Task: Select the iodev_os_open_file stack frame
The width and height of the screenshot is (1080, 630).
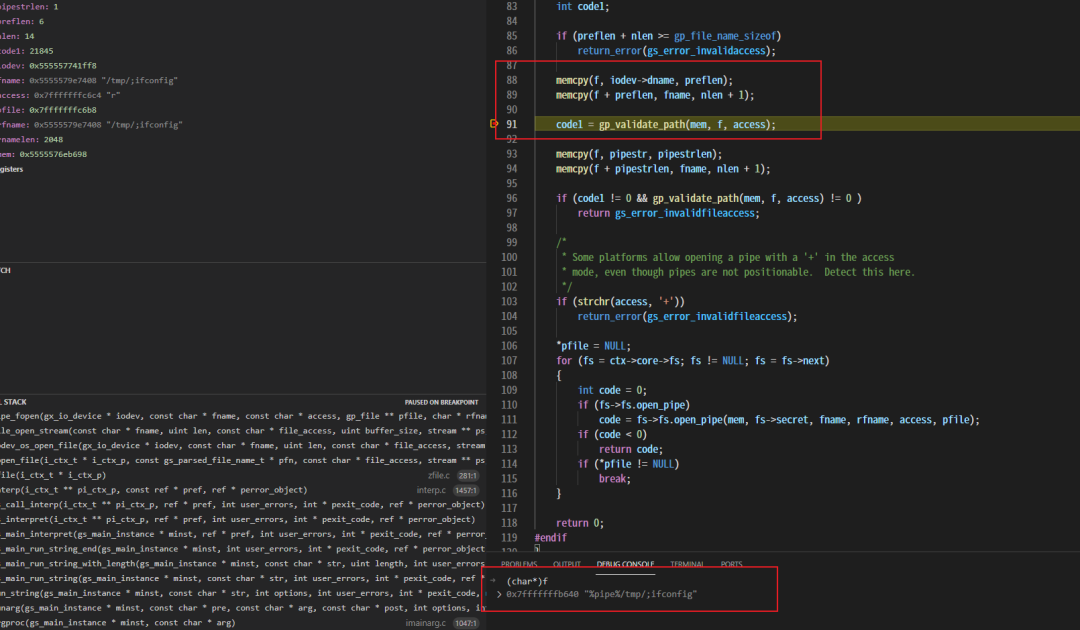Action: (243, 445)
